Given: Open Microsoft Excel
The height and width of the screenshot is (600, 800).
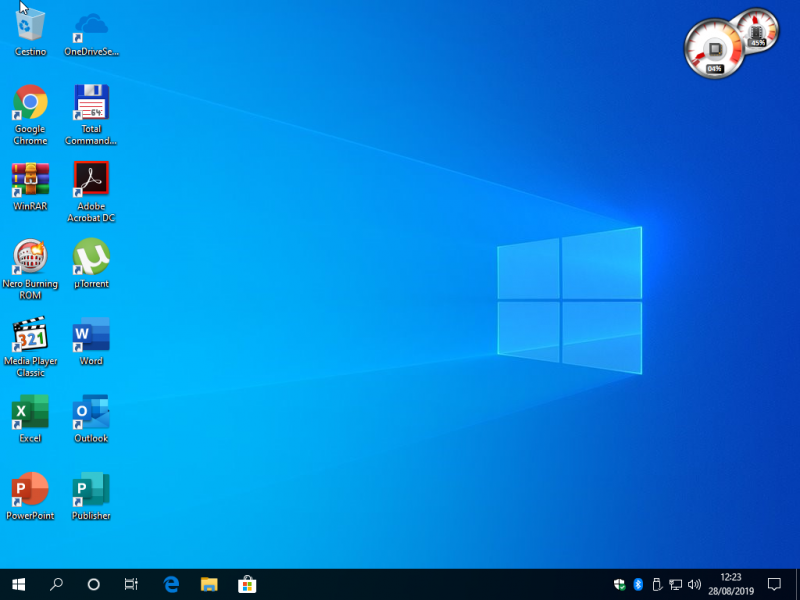Looking at the screenshot, I should pos(30,413).
